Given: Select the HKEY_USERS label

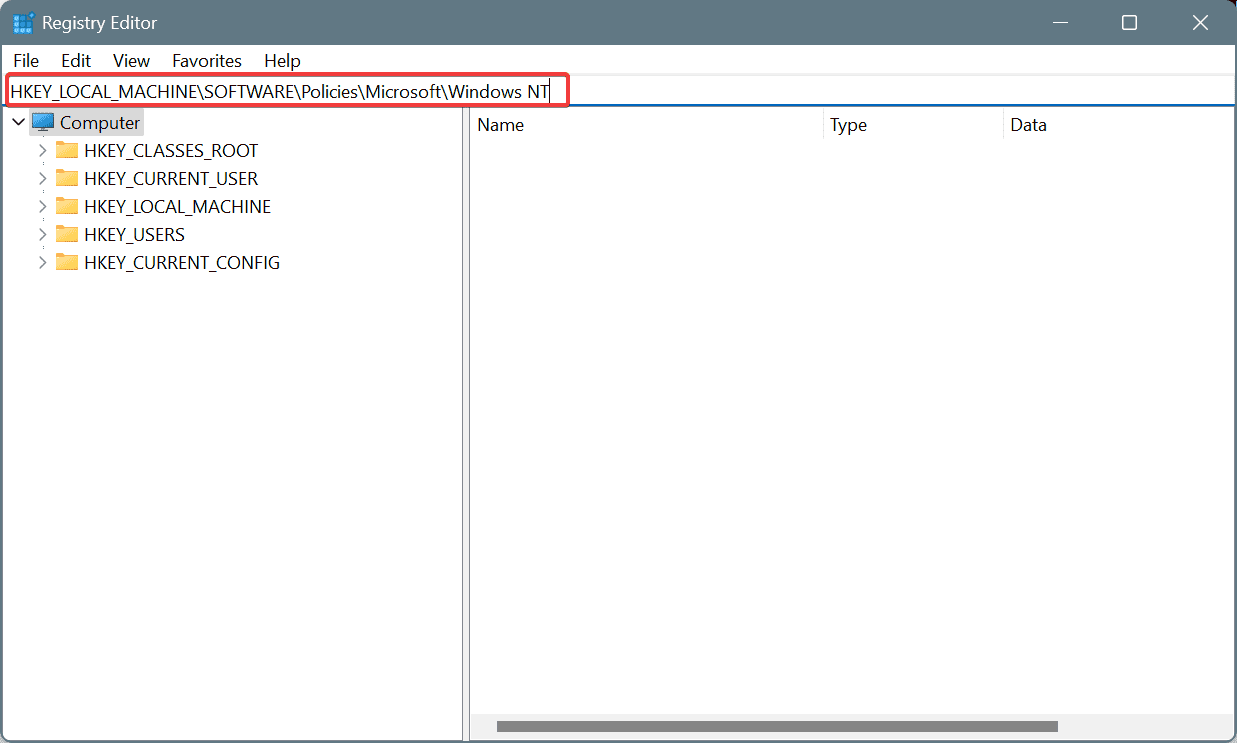Looking at the screenshot, I should 135,235.
